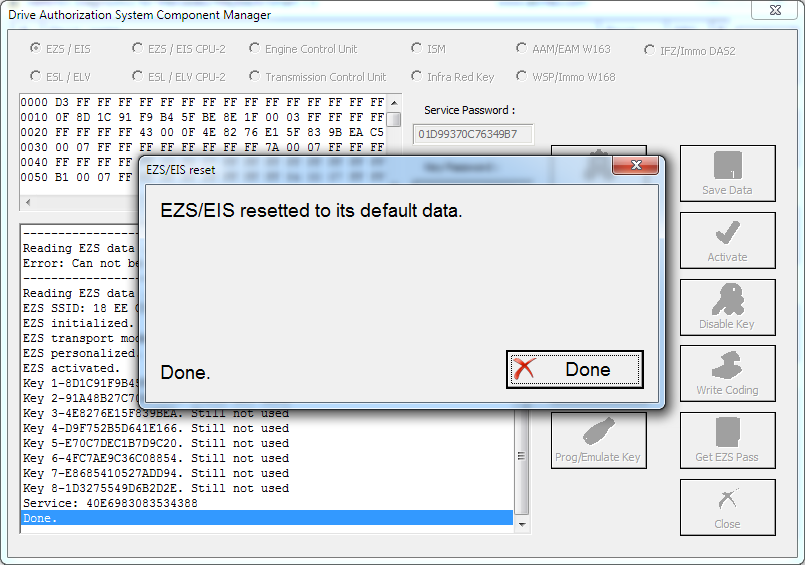Click the Get EZS Pass icon
The image size is (805, 565).
point(727,432)
